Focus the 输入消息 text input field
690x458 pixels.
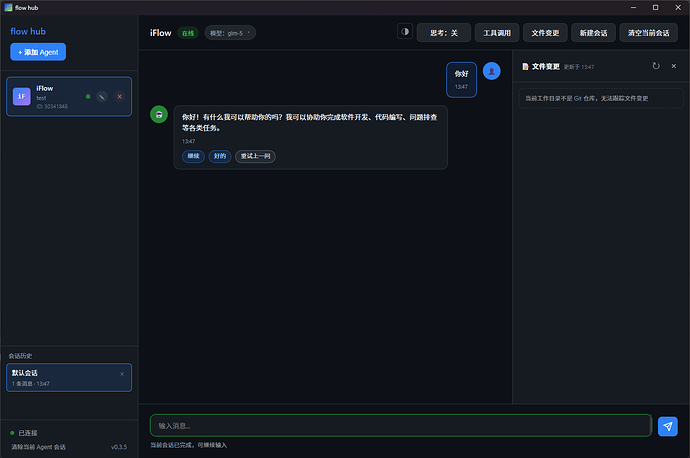point(400,426)
